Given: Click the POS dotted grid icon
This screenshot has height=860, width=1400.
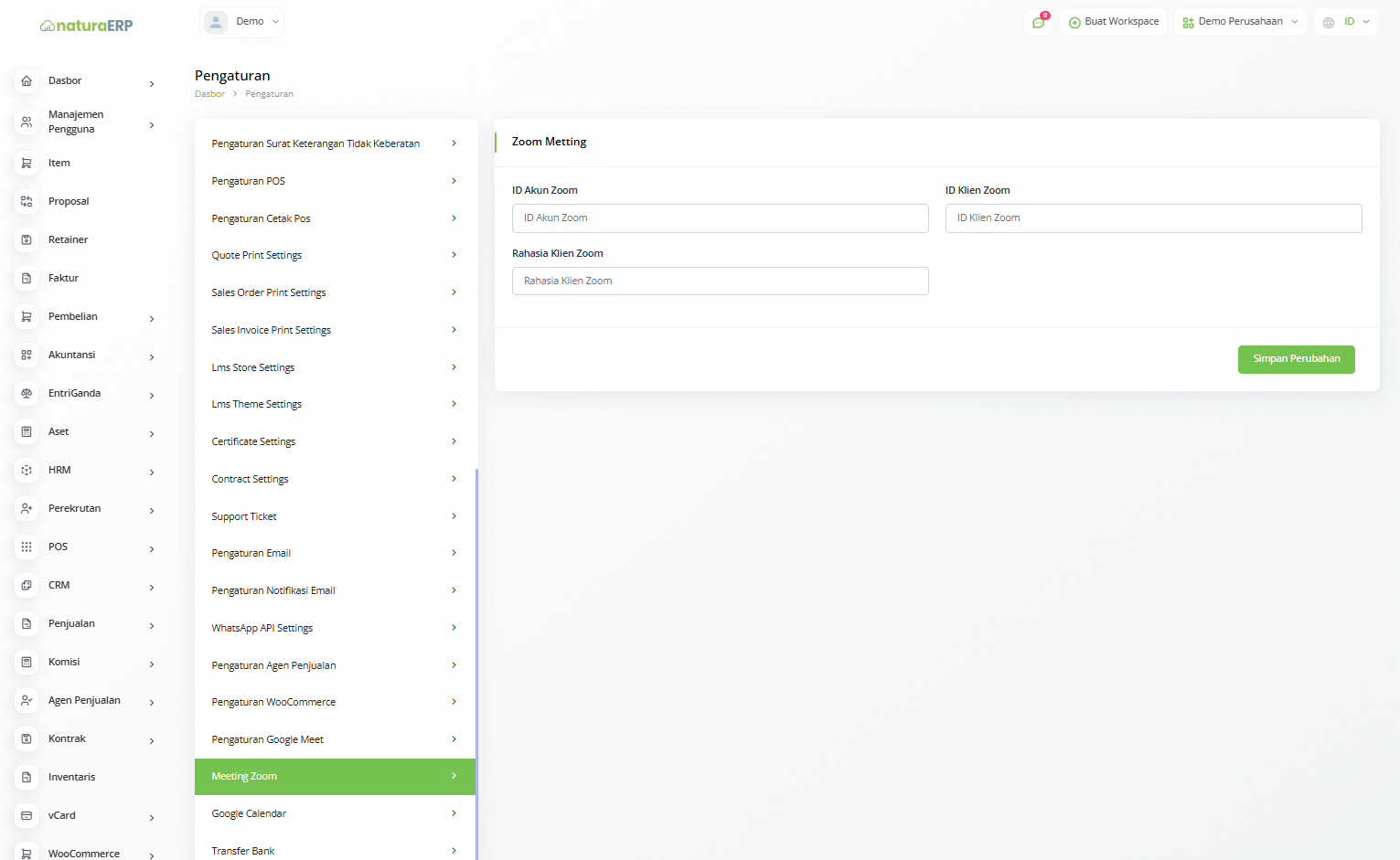Looking at the screenshot, I should point(27,547).
